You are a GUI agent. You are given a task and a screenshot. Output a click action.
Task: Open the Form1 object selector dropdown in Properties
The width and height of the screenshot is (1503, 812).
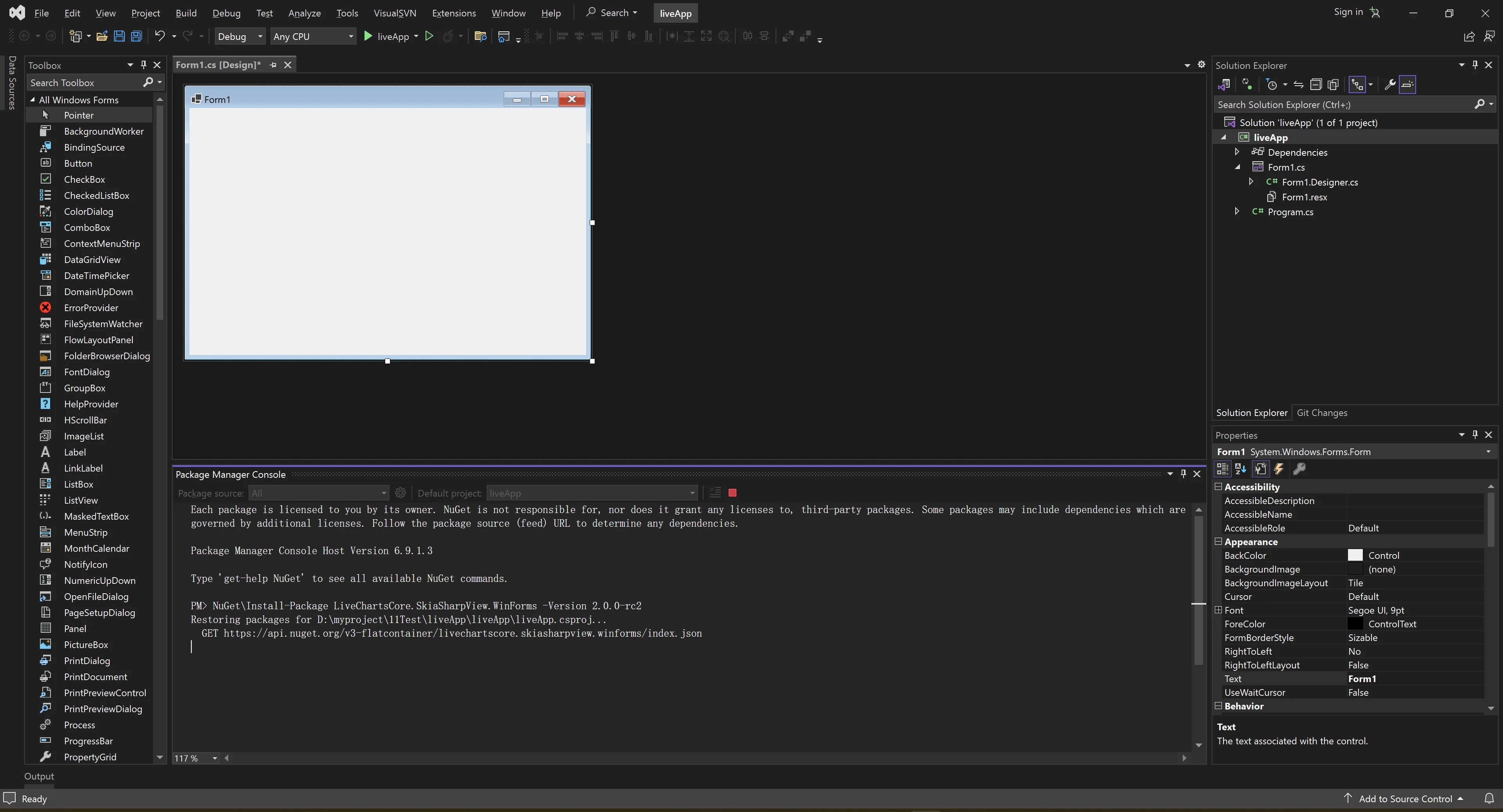pos(1489,452)
